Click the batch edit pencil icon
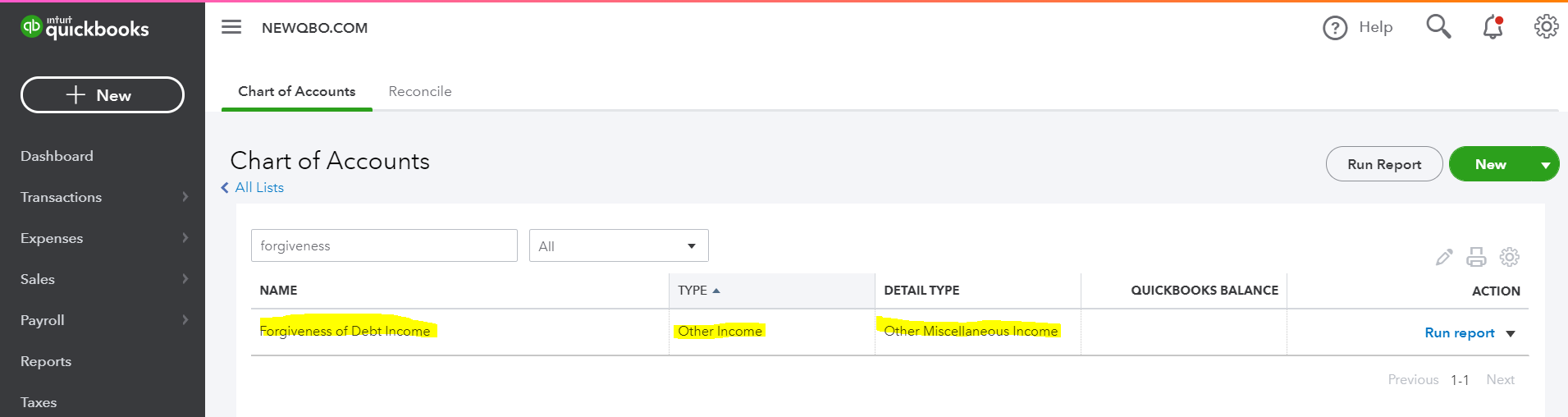 coord(1444,257)
